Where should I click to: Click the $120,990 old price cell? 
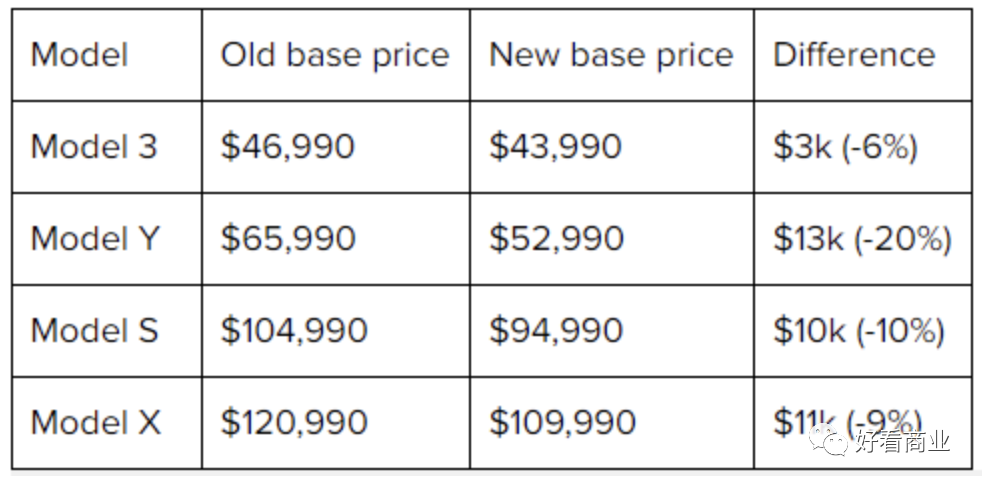coord(294,422)
